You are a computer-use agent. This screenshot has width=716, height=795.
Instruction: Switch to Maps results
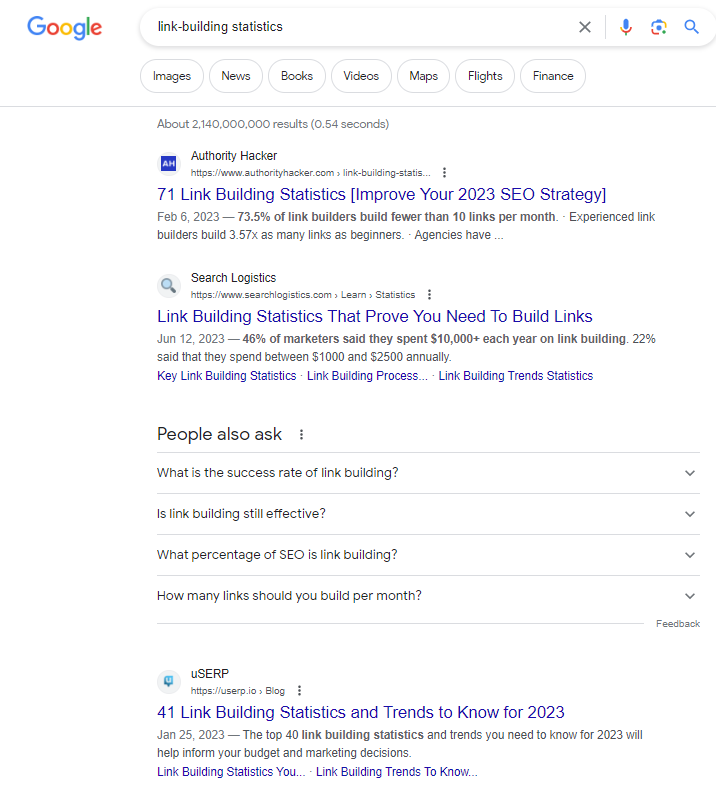tap(423, 76)
